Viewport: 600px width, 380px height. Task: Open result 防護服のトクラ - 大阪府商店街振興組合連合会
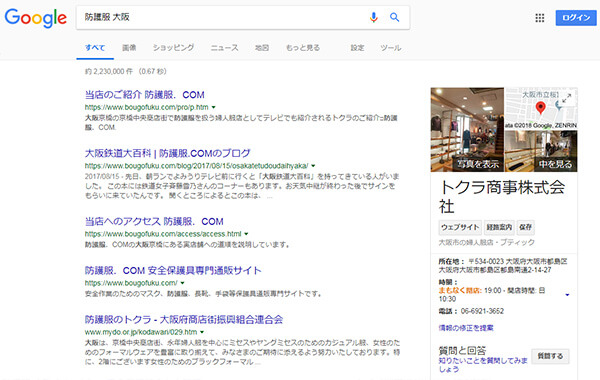click(x=184, y=319)
